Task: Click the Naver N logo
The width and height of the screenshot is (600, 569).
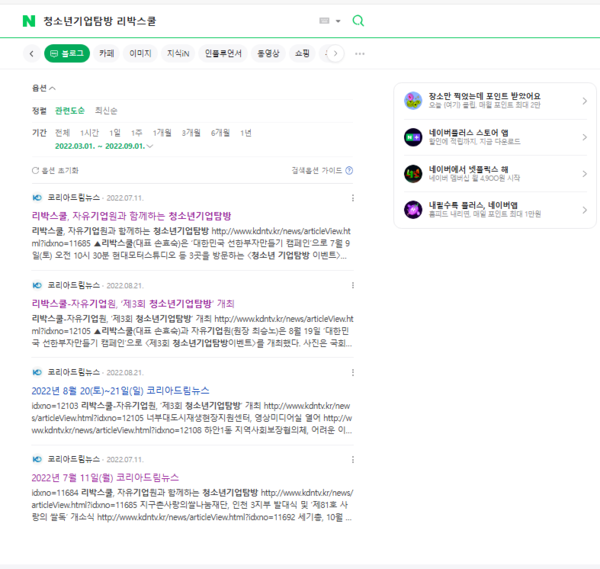Action: click(29, 21)
